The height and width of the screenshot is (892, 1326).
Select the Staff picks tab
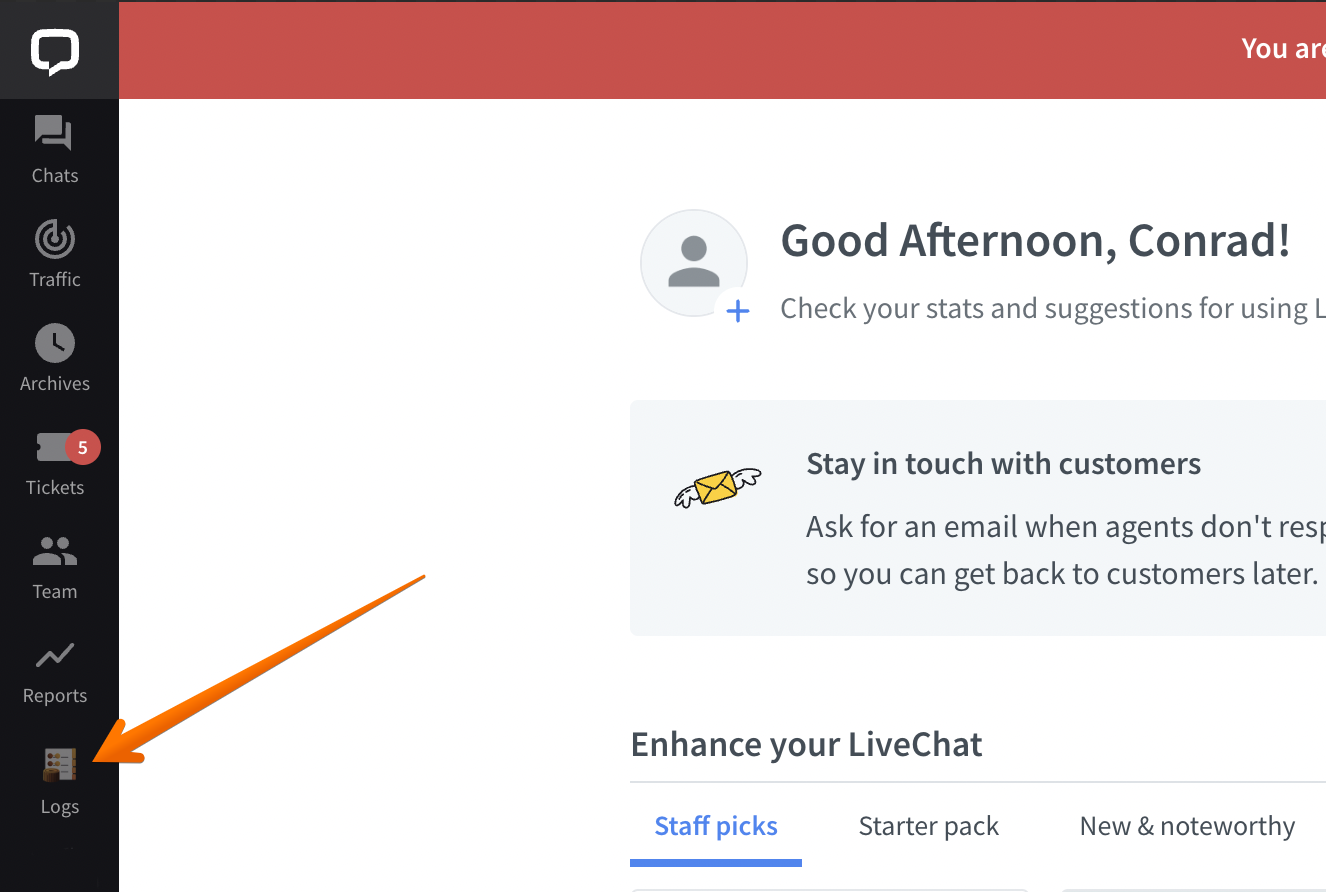point(716,826)
